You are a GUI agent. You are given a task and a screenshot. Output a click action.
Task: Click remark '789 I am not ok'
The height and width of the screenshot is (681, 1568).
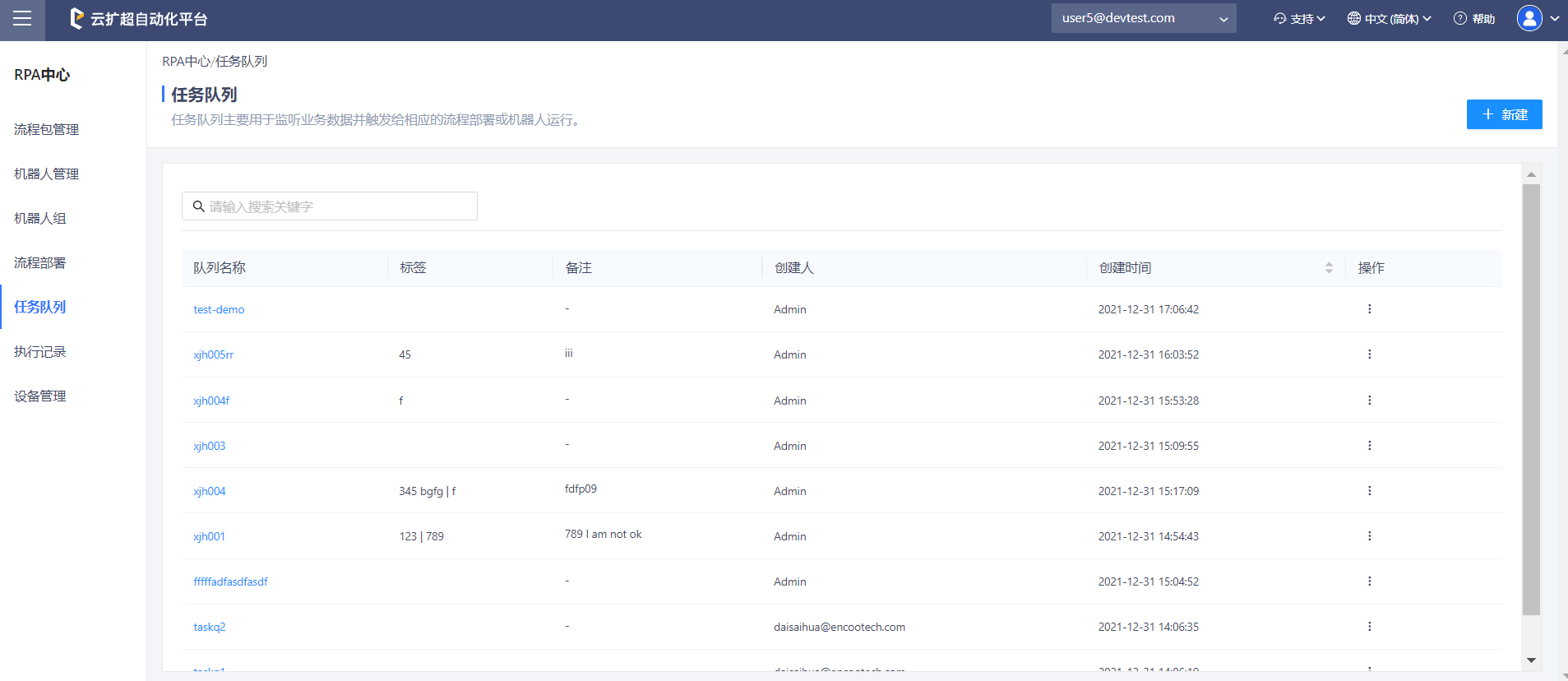(604, 534)
